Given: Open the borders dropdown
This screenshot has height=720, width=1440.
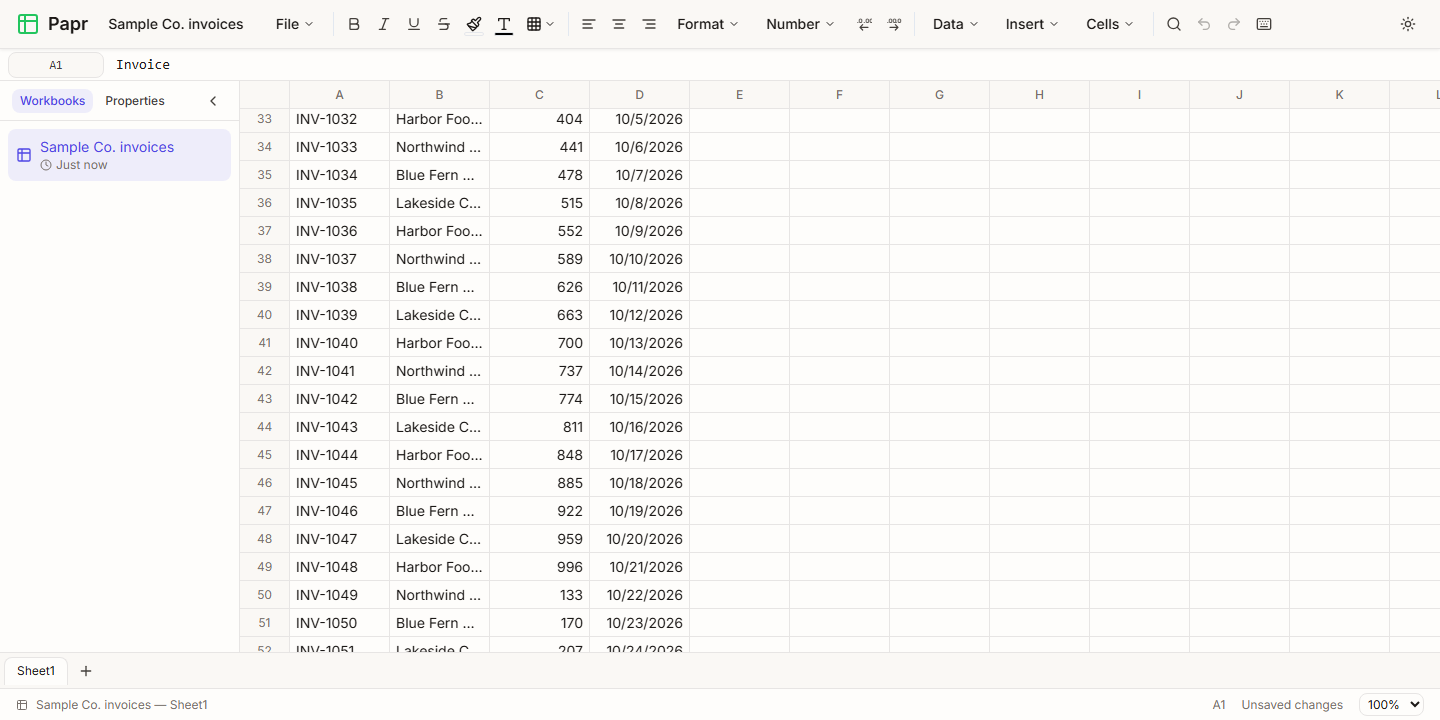Looking at the screenshot, I should coord(540,24).
